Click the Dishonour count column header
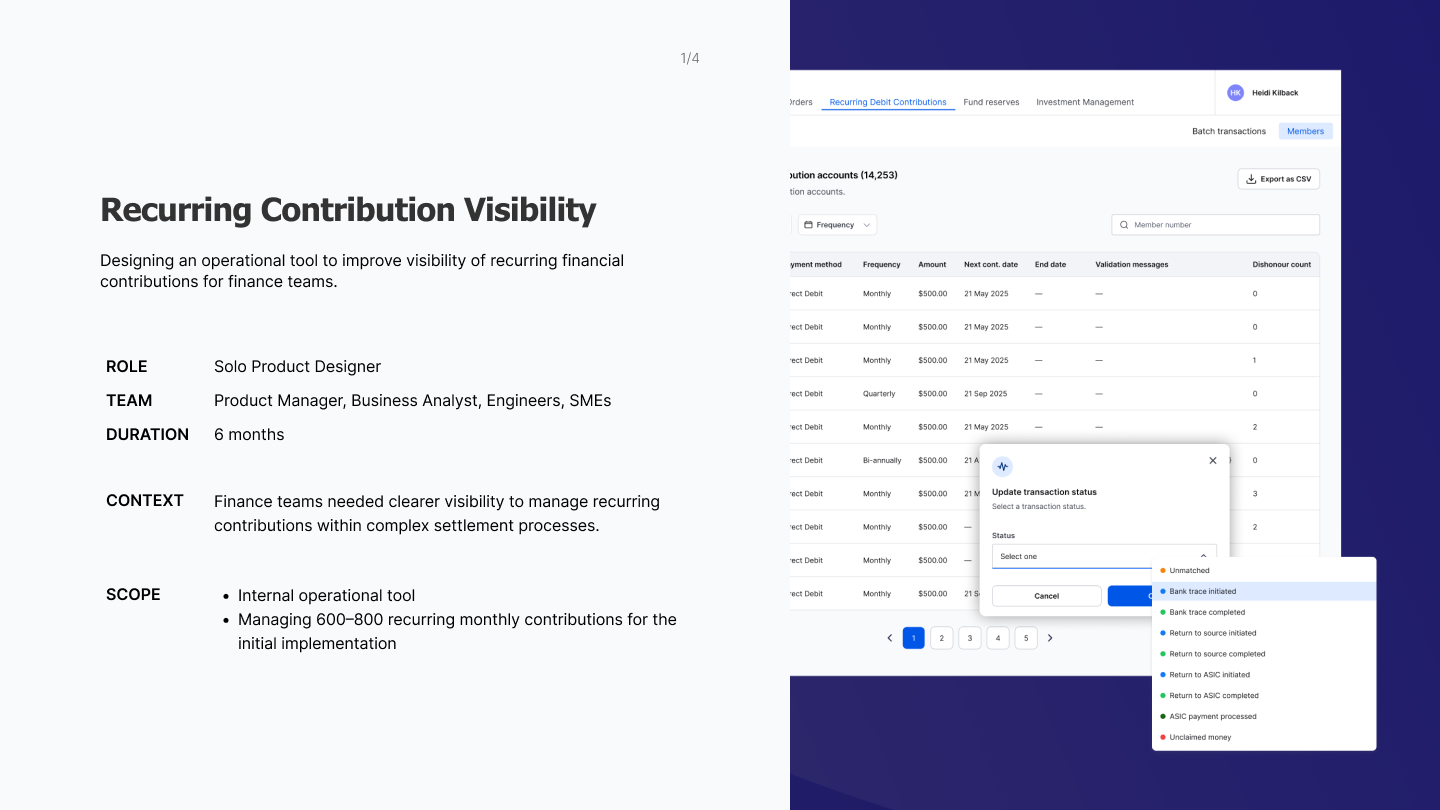This screenshot has width=1440, height=810. pyautogui.click(x=1282, y=265)
